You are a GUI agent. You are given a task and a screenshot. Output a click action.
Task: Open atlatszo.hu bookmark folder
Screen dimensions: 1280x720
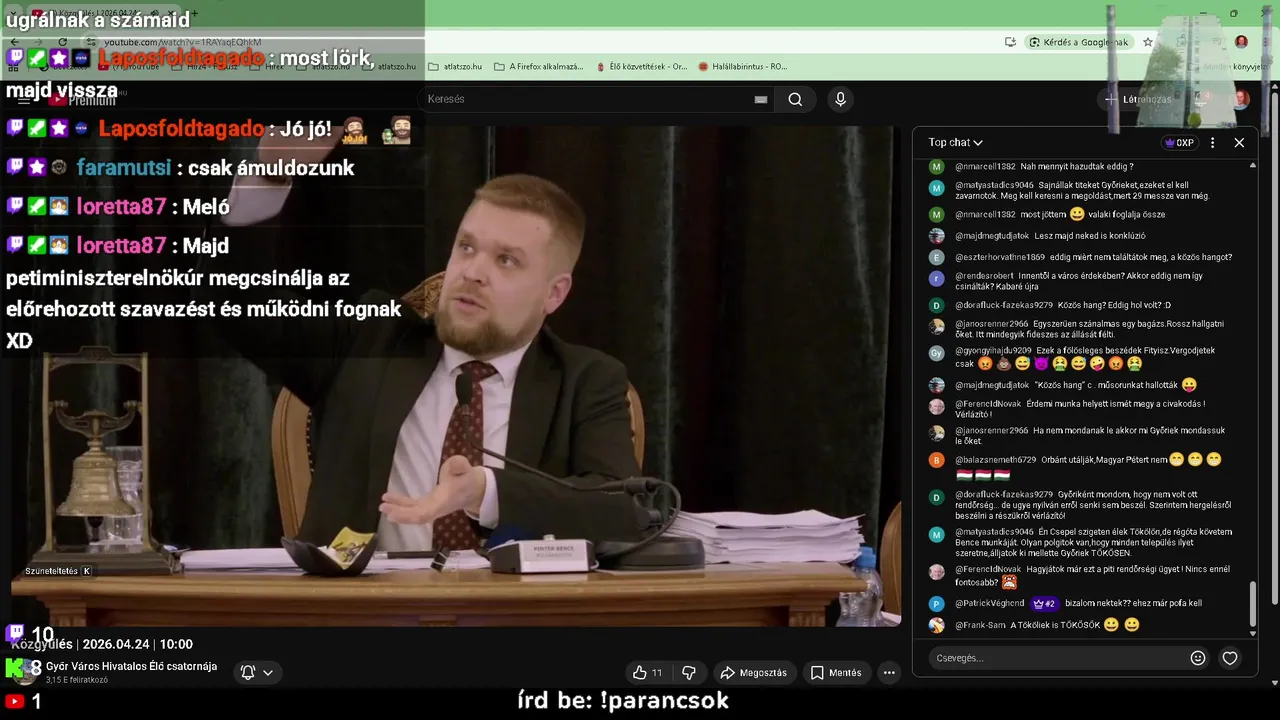coord(455,67)
